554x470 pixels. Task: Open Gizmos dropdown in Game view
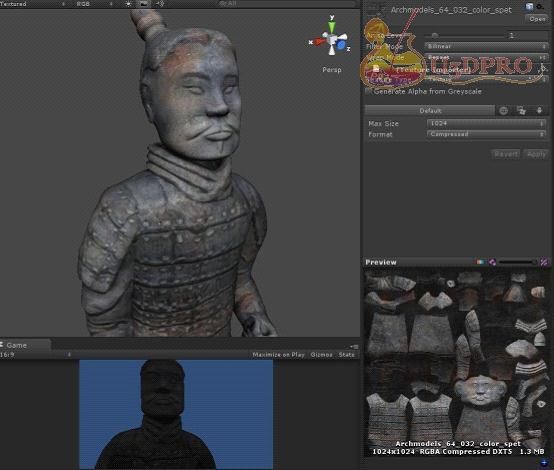tap(322, 354)
